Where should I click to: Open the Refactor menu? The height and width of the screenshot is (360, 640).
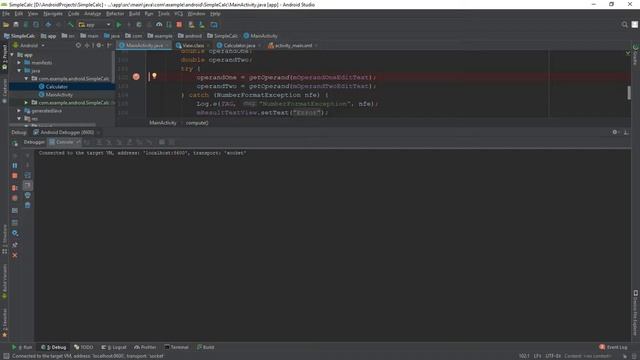115,14
